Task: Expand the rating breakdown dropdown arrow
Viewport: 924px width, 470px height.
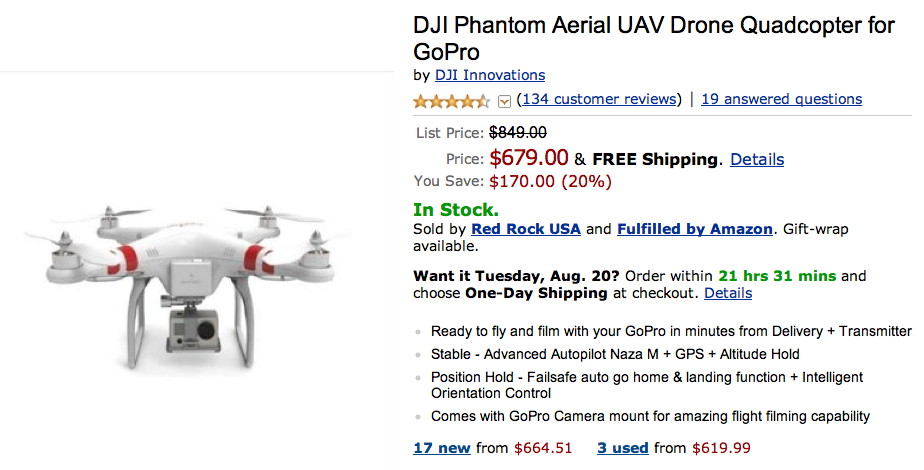Action: 504,100
